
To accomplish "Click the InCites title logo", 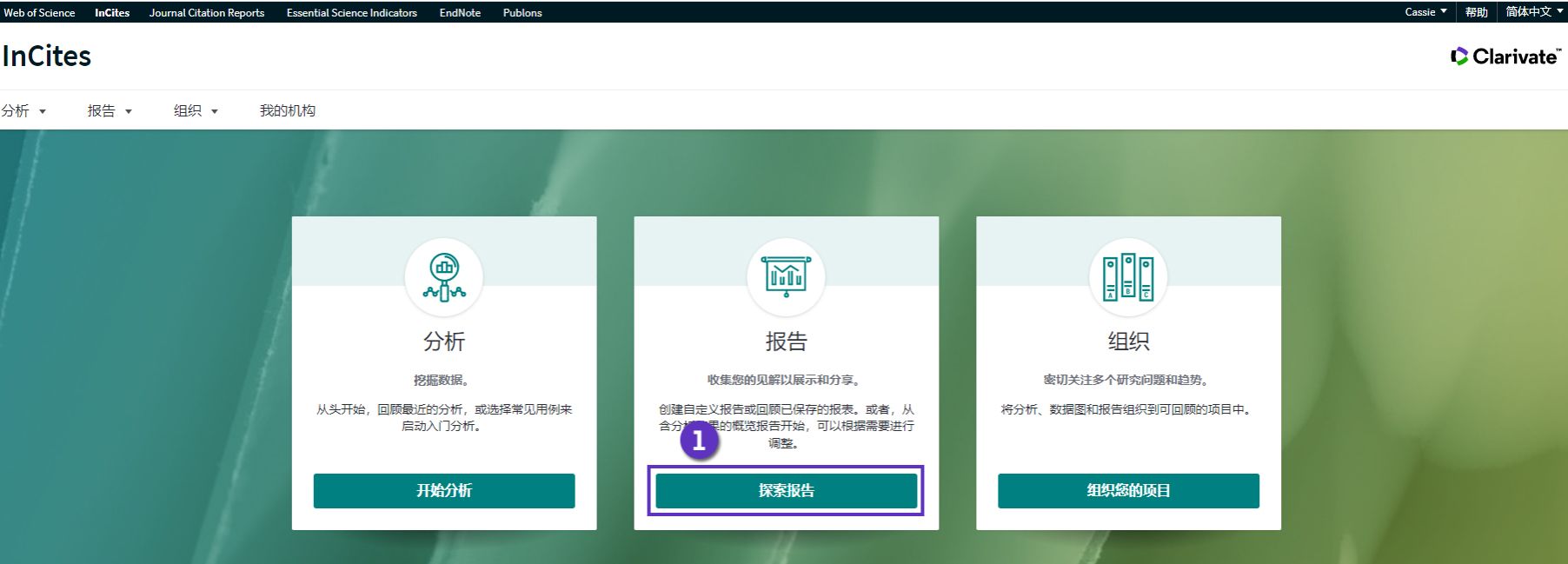I will point(47,56).
